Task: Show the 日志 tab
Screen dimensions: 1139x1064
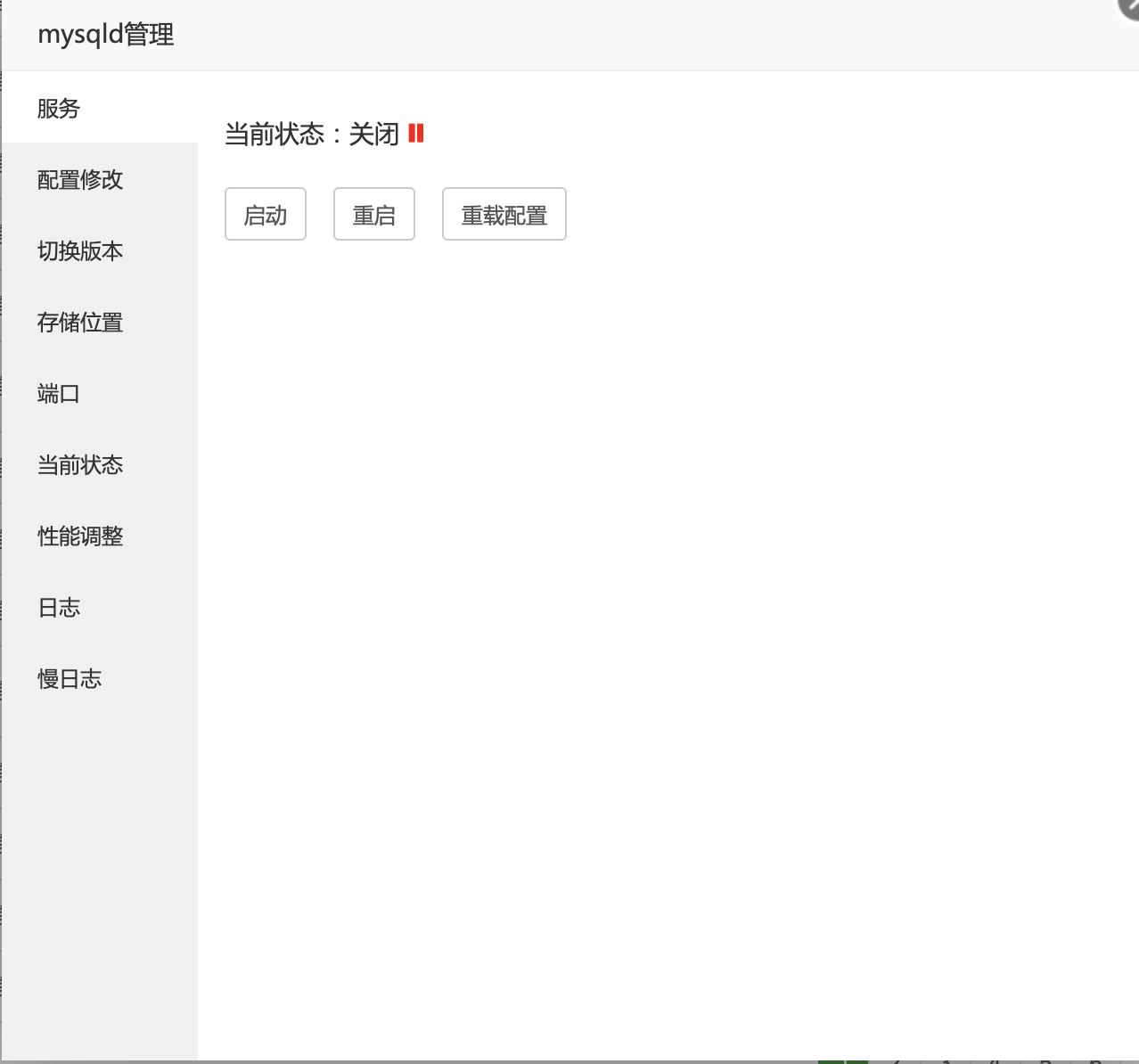Action: click(100, 607)
